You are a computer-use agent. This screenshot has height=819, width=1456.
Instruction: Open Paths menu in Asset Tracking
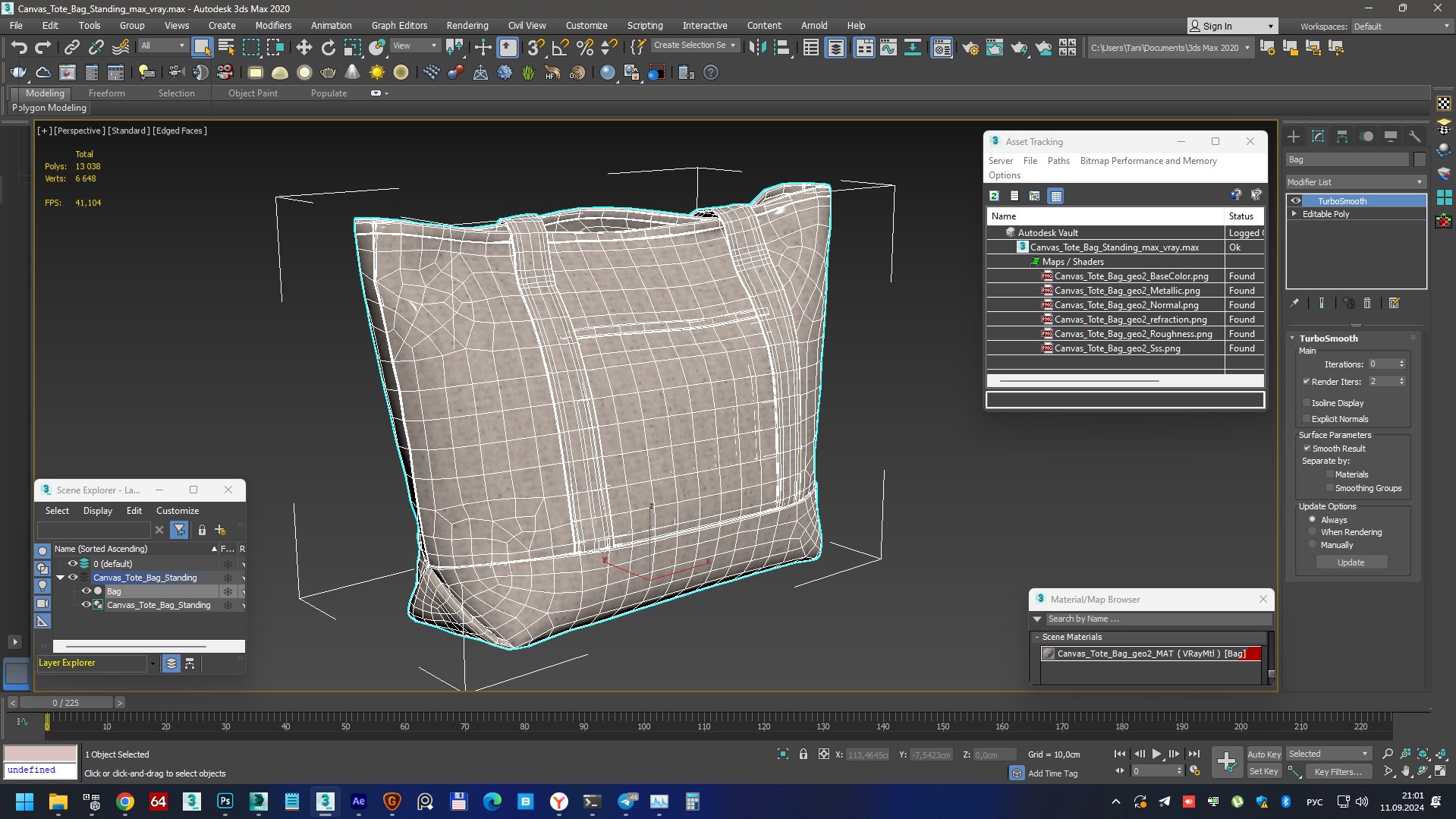pyautogui.click(x=1058, y=161)
